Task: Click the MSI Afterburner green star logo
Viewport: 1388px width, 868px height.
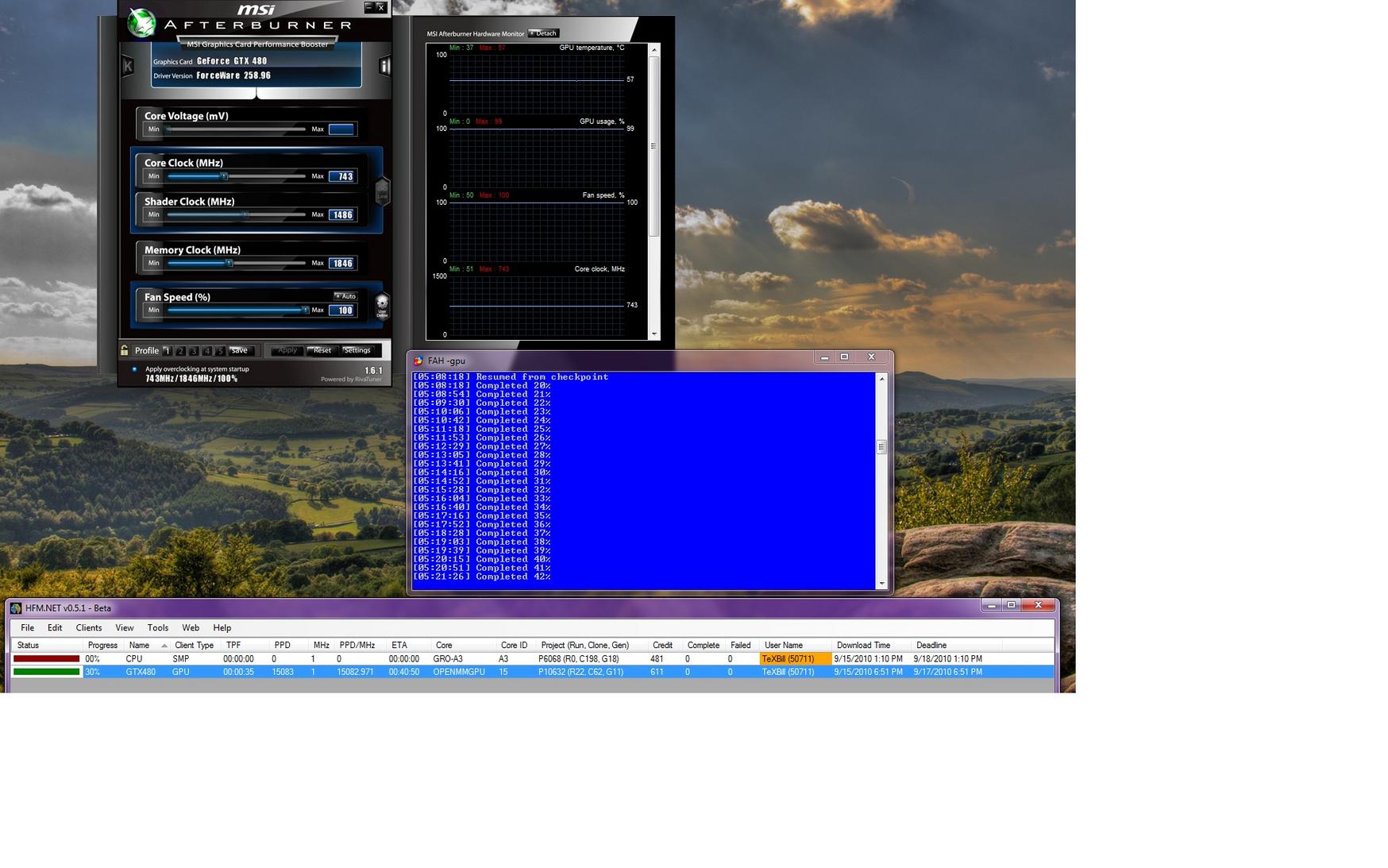Action: (141, 23)
